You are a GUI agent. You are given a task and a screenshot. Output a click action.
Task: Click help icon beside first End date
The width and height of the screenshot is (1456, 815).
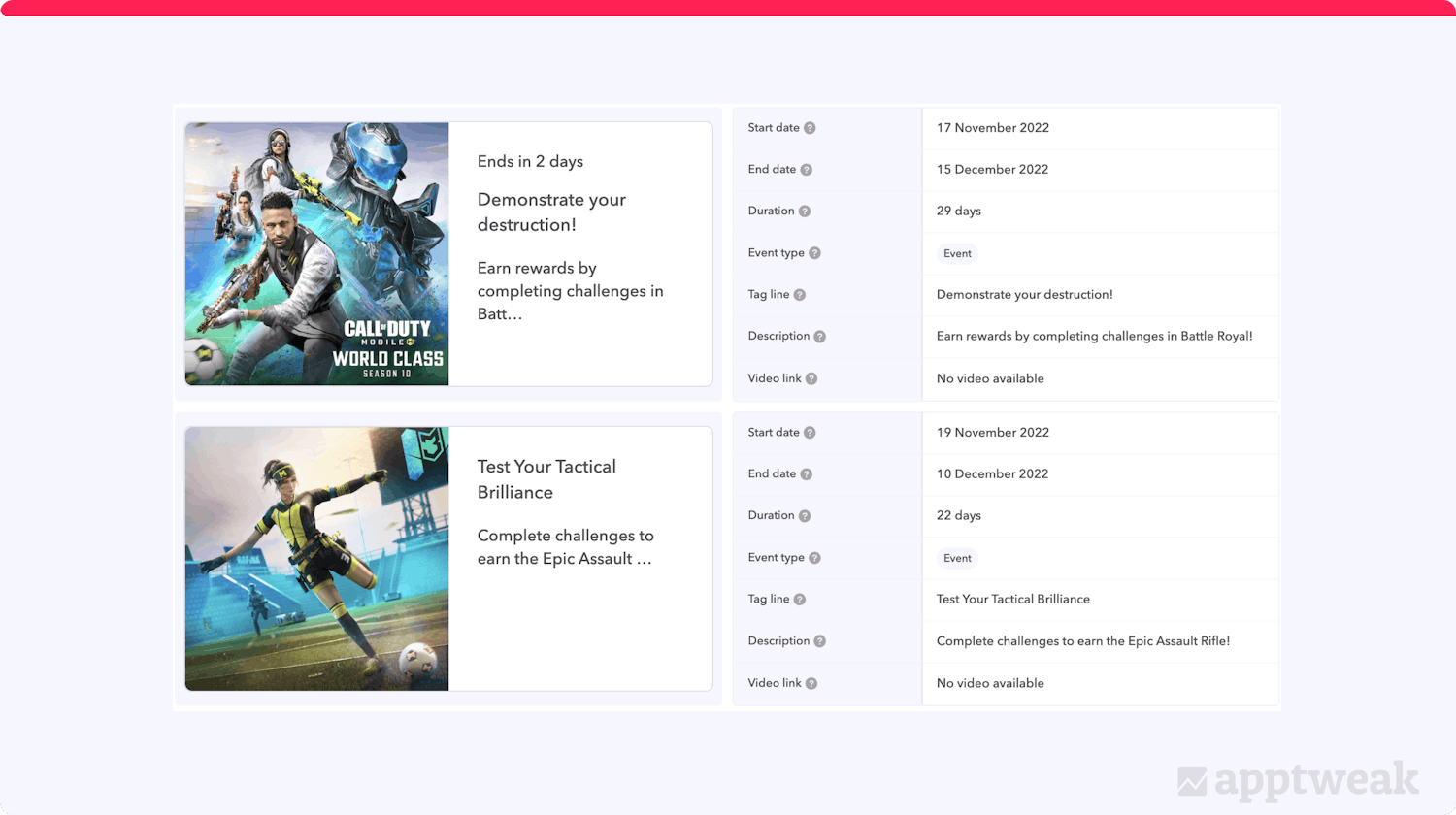coord(806,170)
